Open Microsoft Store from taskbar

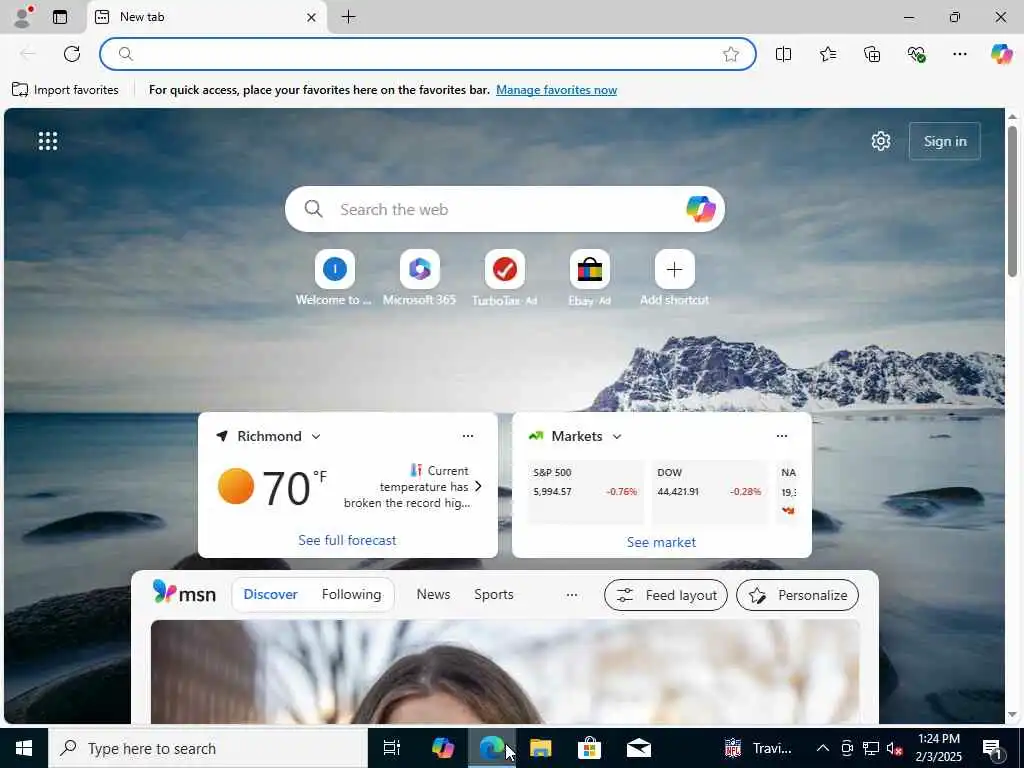(x=589, y=748)
